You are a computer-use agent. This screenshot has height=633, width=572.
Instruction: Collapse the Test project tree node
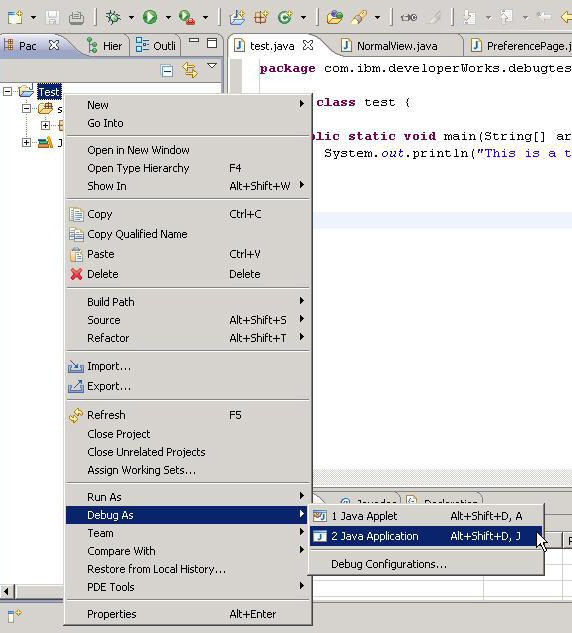pyautogui.click(x=7, y=92)
